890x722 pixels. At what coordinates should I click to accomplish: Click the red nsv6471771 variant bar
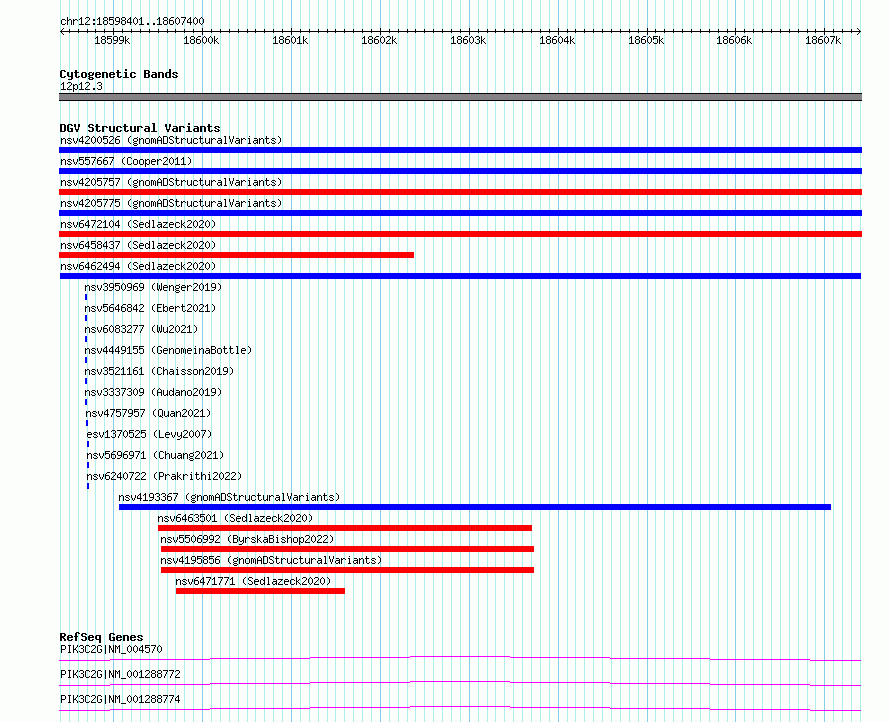click(260, 591)
